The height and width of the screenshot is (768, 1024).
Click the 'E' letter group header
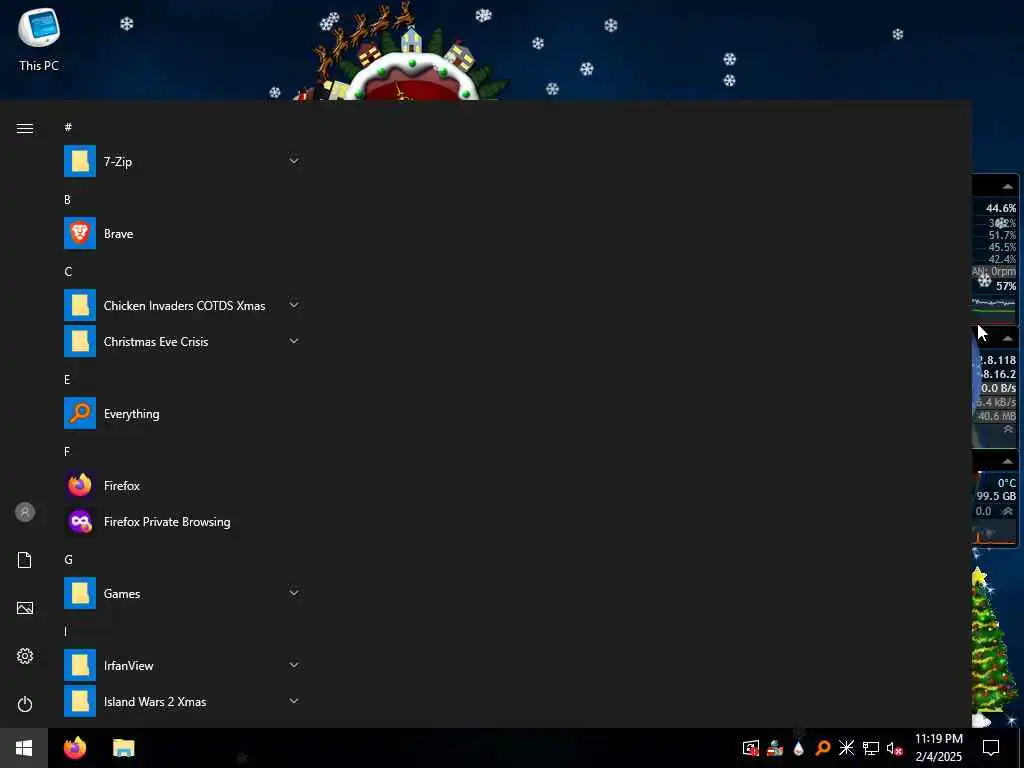point(67,379)
